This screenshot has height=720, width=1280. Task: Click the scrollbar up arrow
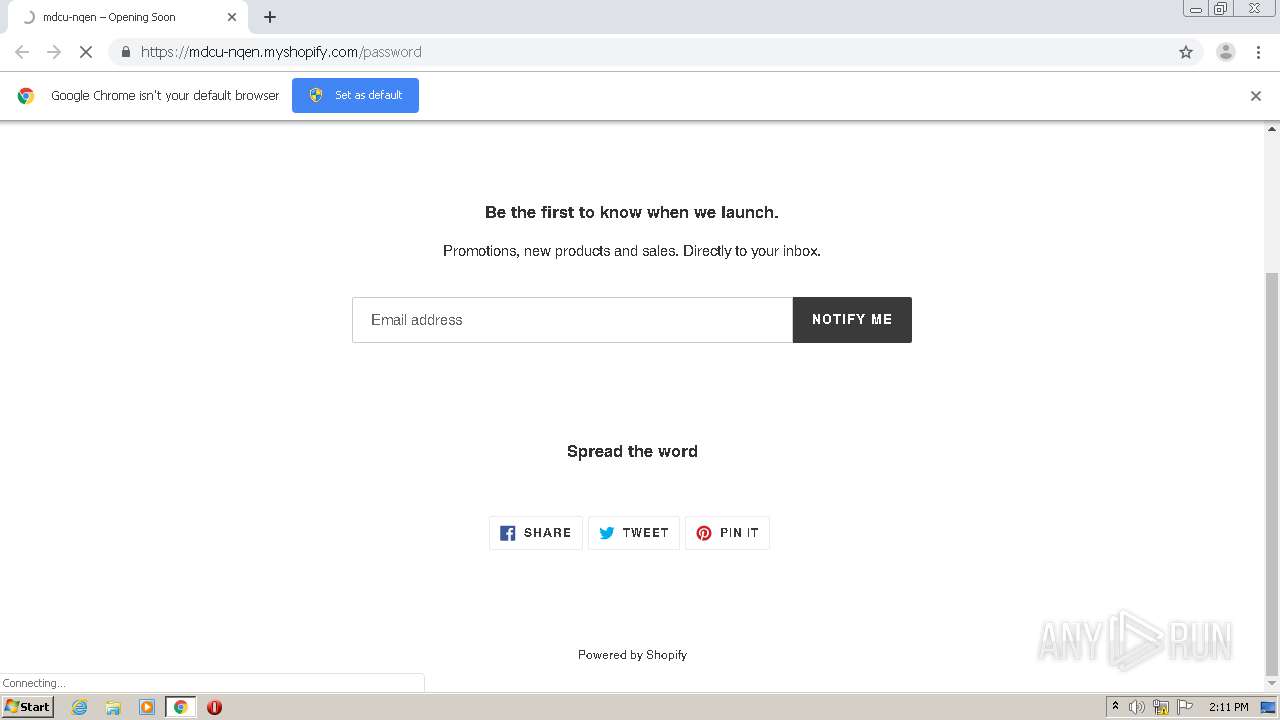coord(1272,129)
